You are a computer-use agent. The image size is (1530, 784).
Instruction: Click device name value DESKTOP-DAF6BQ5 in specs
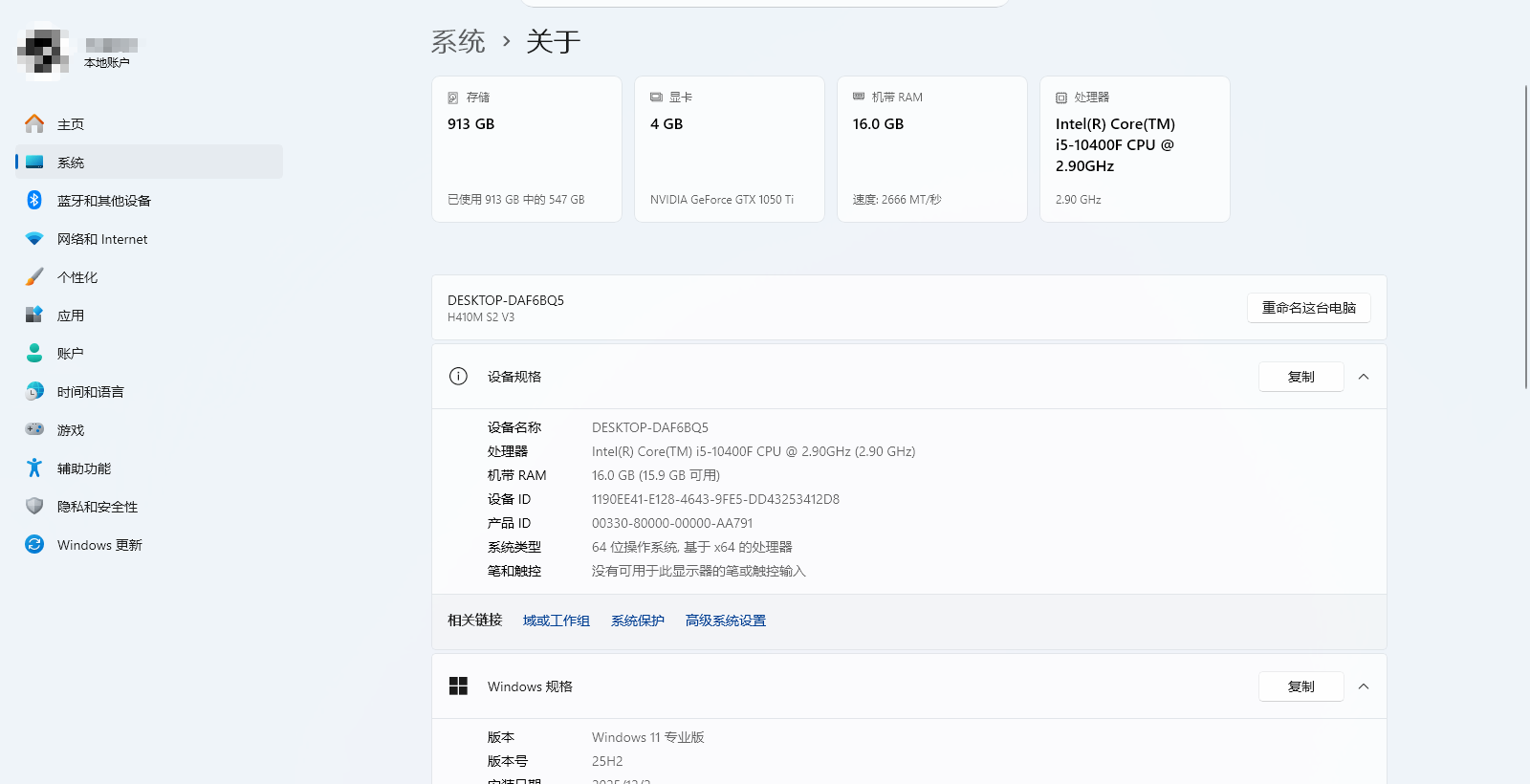[650, 427]
